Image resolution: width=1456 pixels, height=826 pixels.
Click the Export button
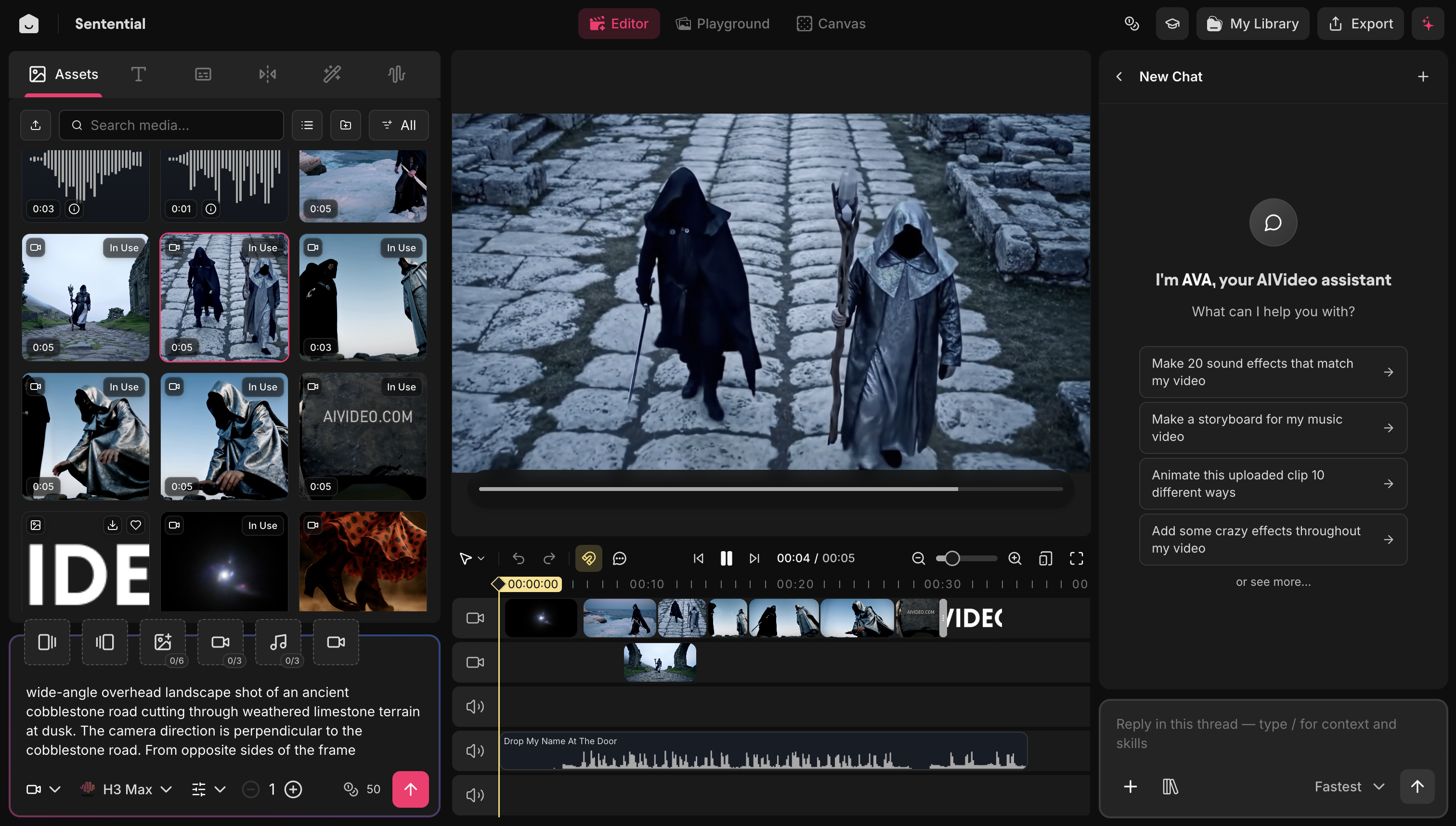pyautogui.click(x=1360, y=23)
